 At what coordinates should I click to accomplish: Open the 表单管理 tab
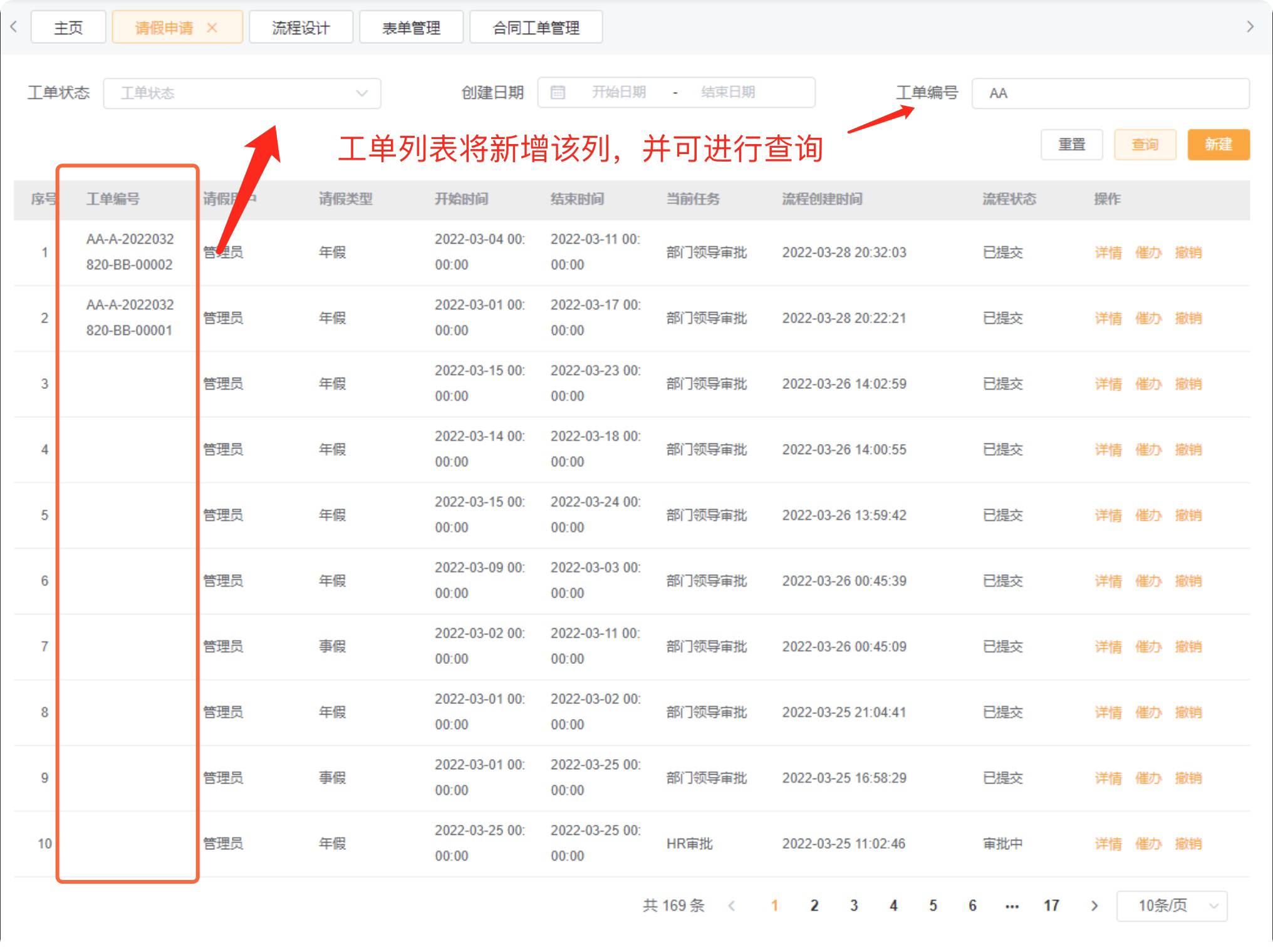click(411, 28)
